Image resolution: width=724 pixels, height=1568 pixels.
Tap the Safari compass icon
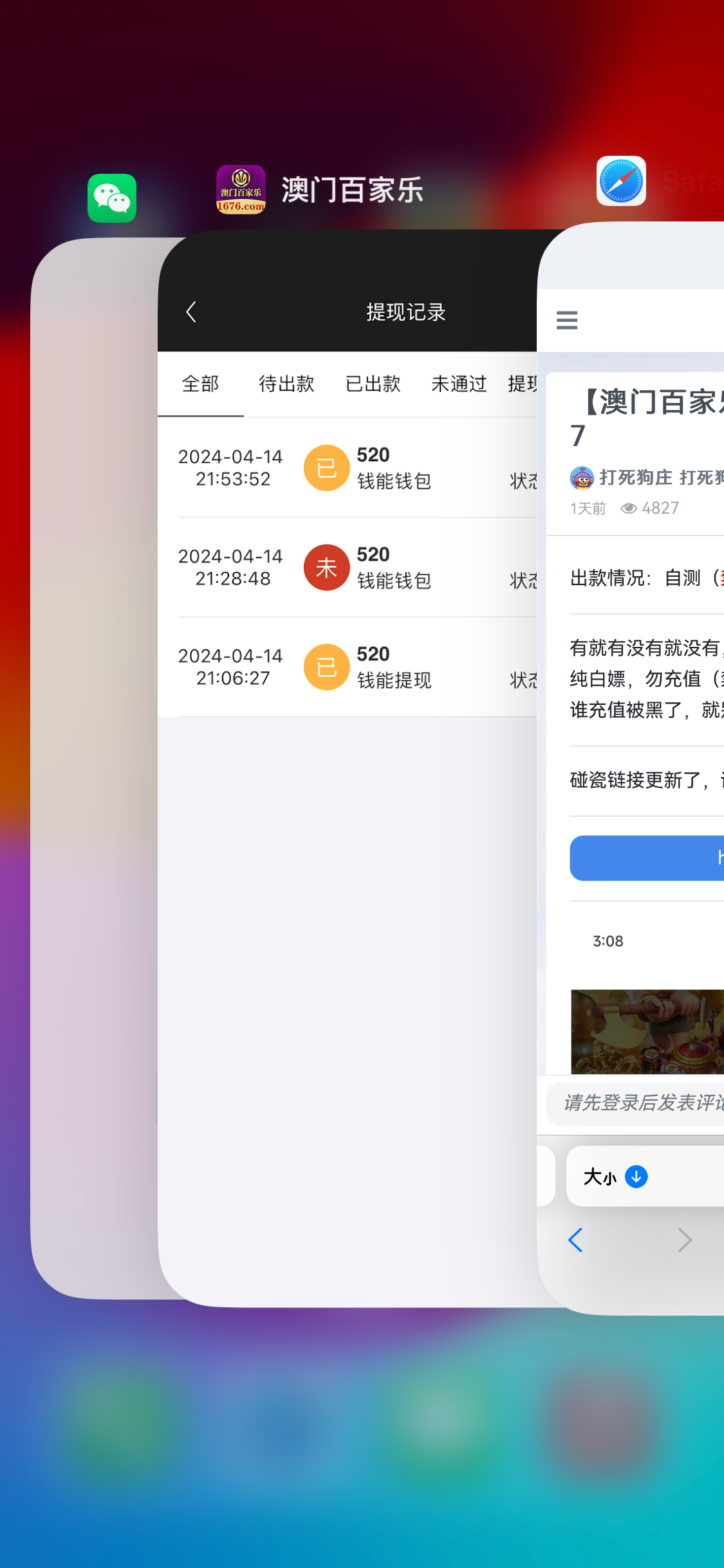(620, 181)
